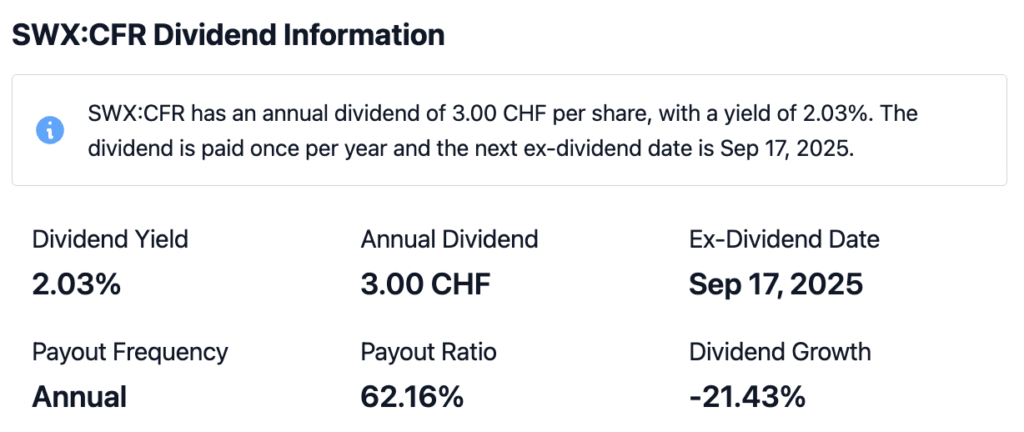Select the -21.43% dividend growth value
Viewport: 1024px width, 432px height.
747,397
